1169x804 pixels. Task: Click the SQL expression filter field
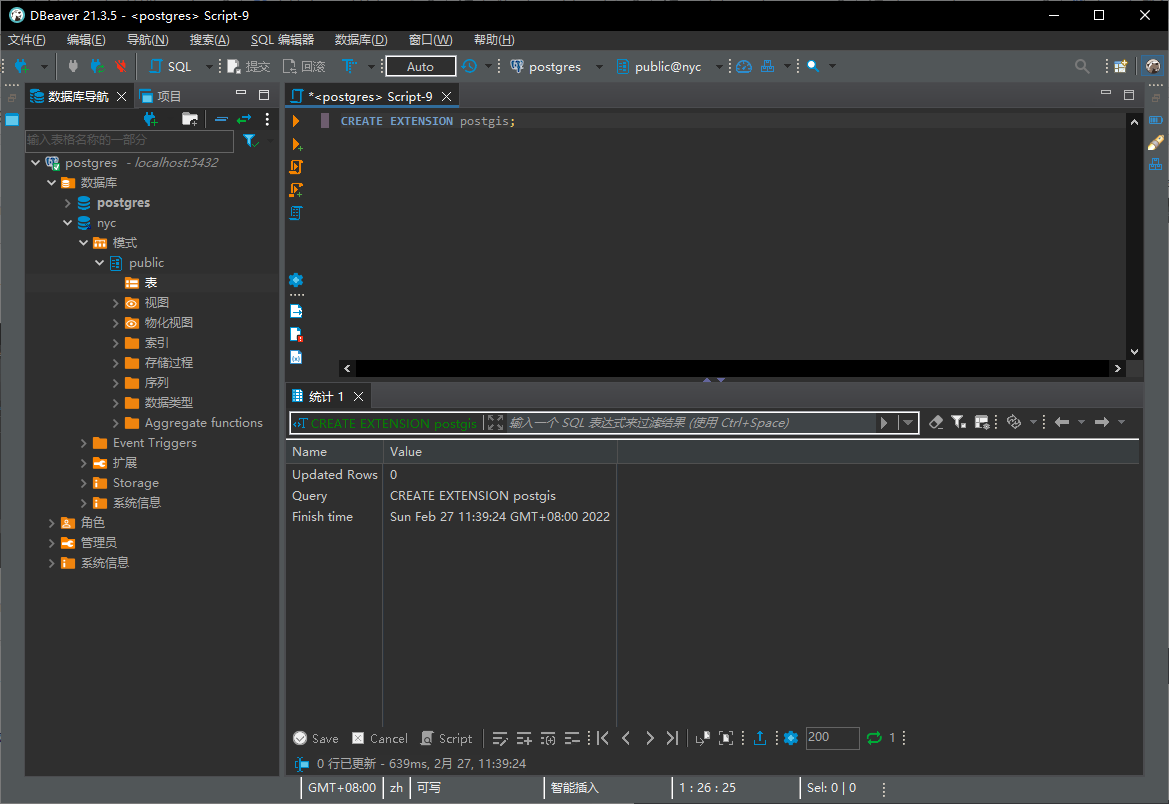point(690,423)
